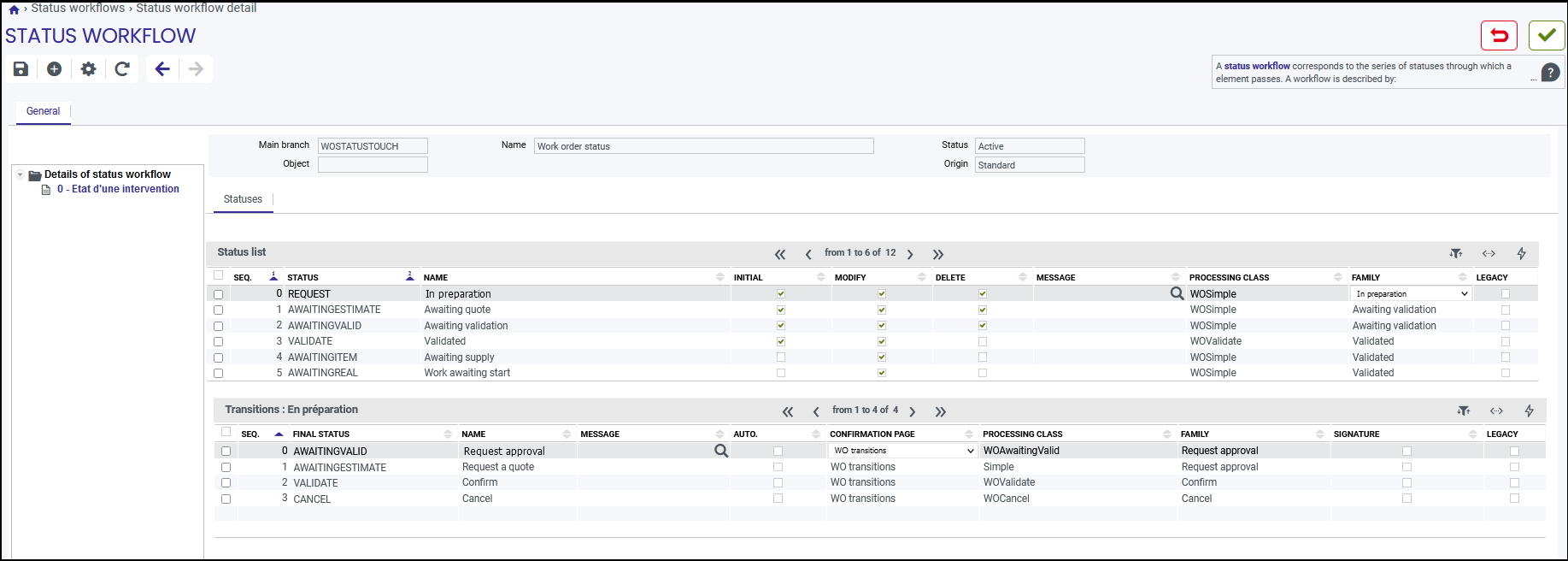Click the add new record plus icon
1568x561 pixels.
[x=54, y=69]
